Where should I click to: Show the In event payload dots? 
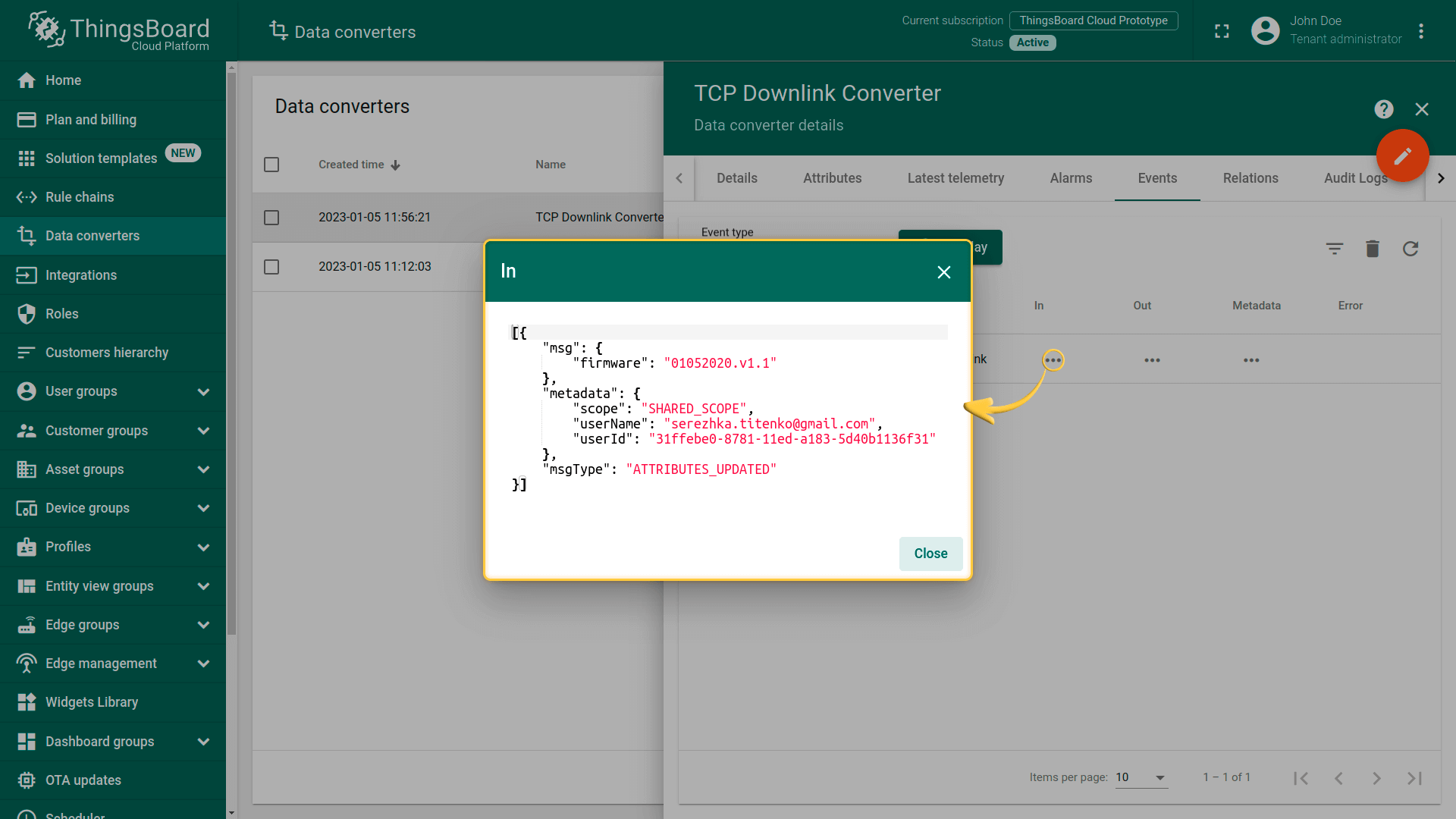(1053, 360)
